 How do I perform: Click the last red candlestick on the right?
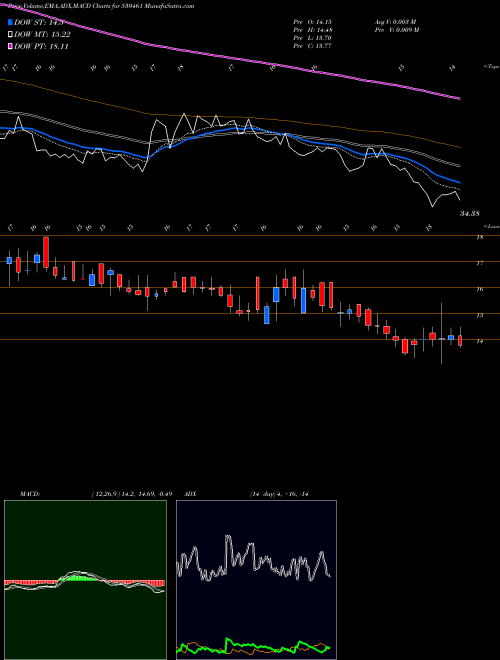(460, 337)
